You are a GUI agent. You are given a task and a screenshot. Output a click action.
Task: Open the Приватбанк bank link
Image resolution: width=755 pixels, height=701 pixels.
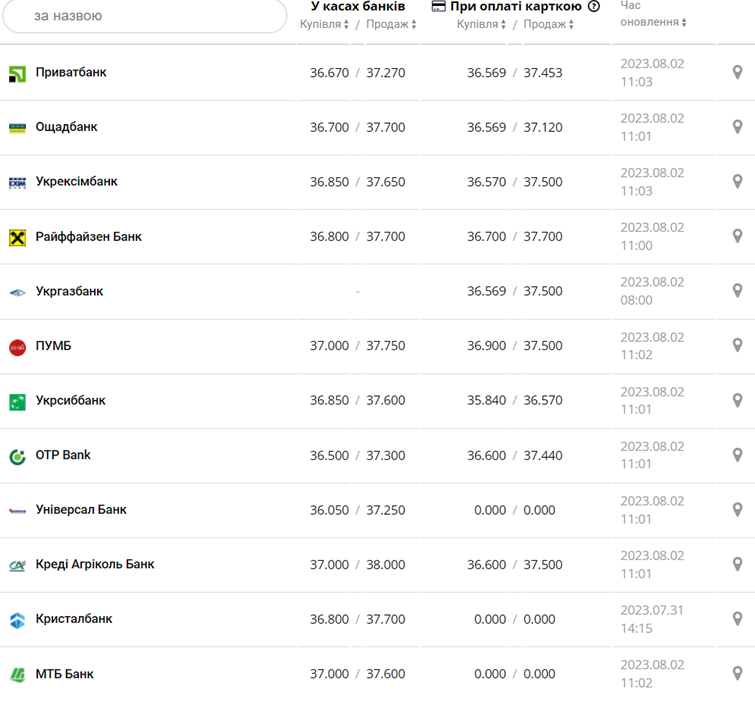pos(71,72)
